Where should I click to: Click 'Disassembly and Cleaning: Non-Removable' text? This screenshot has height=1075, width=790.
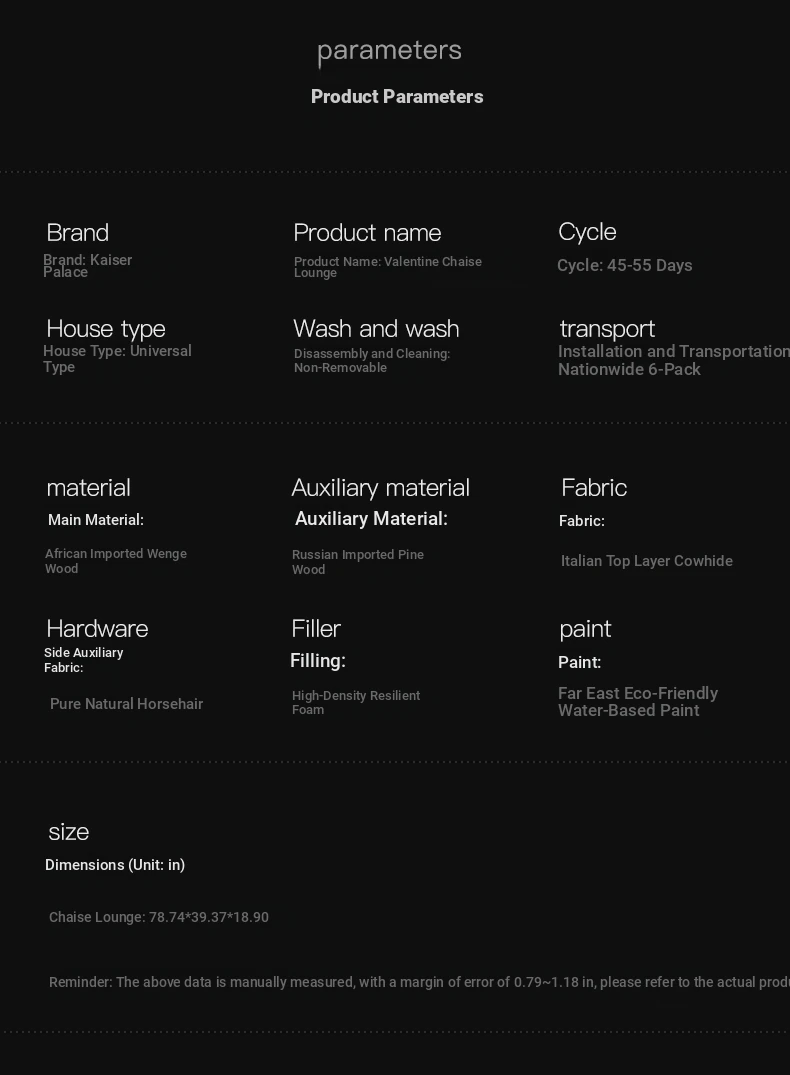(x=371, y=360)
